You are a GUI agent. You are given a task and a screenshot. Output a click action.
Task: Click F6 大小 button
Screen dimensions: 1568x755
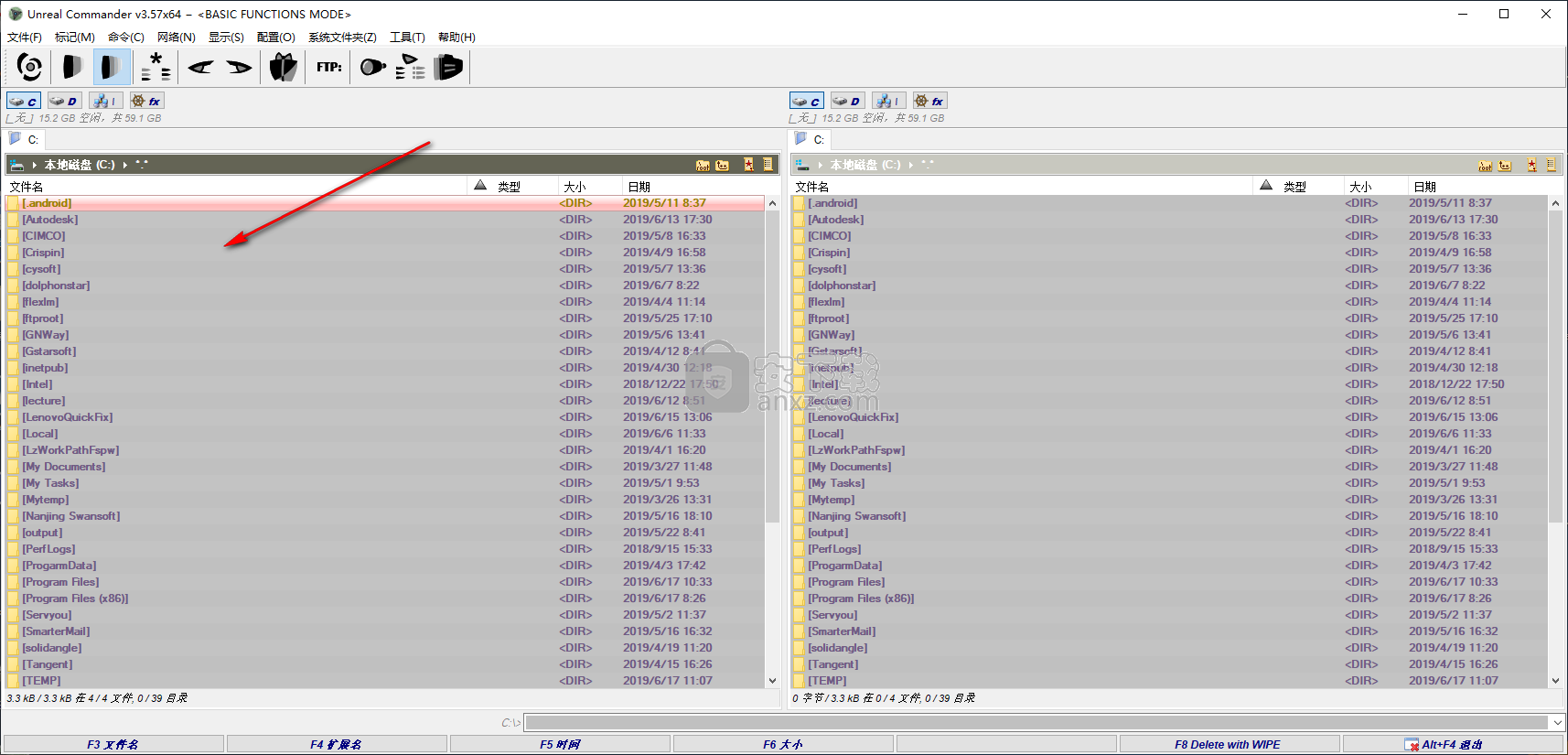coord(783,744)
